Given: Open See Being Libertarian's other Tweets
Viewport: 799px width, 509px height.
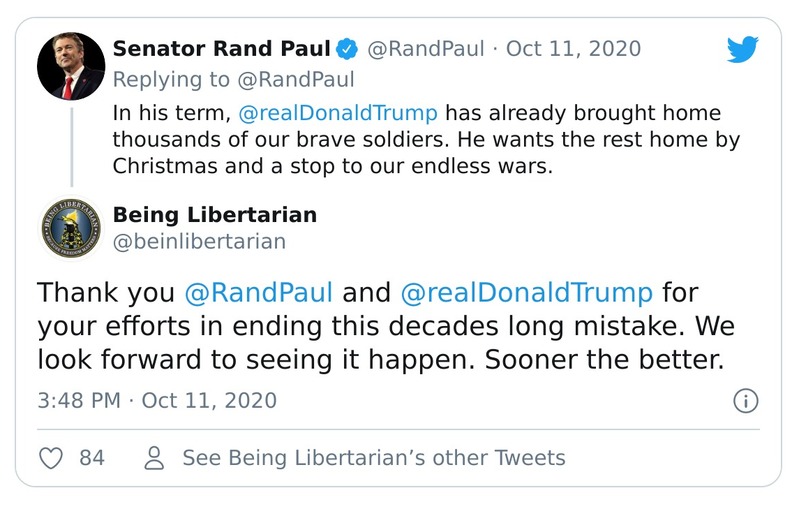Looking at the screenshot, I should (x=373, y=458).
